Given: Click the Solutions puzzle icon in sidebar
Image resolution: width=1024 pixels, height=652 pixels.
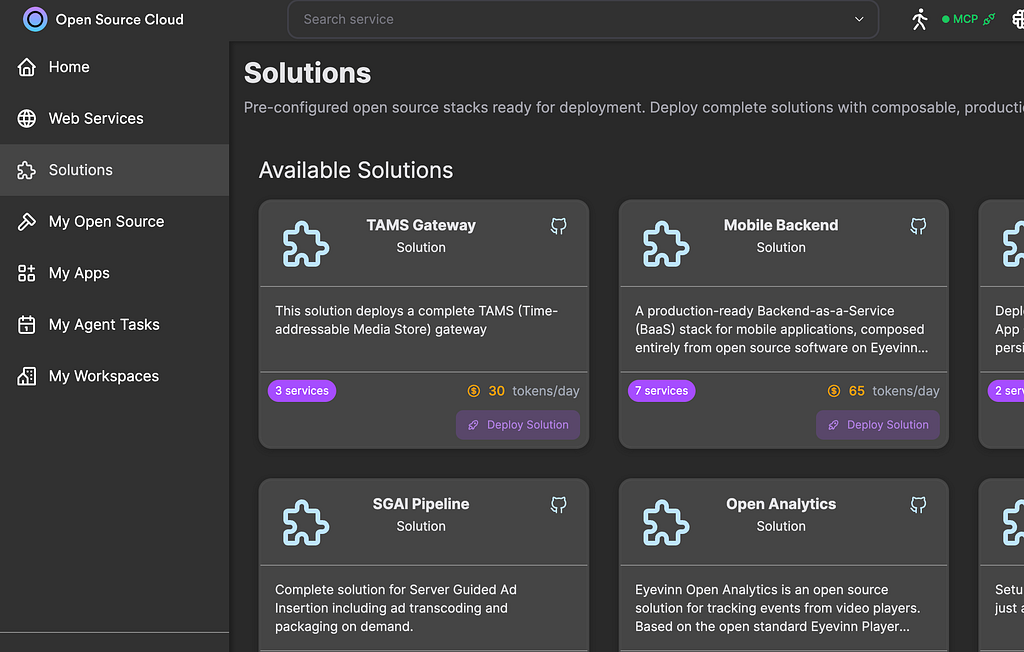Looking at the screenshot, I should (27, 170).
